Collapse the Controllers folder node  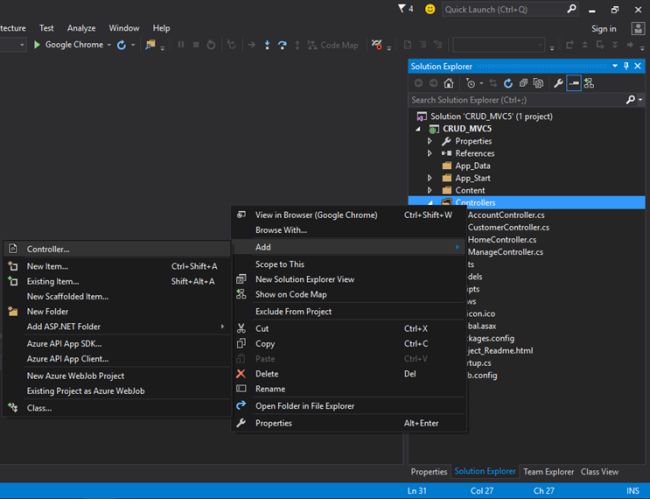(430, 202)
